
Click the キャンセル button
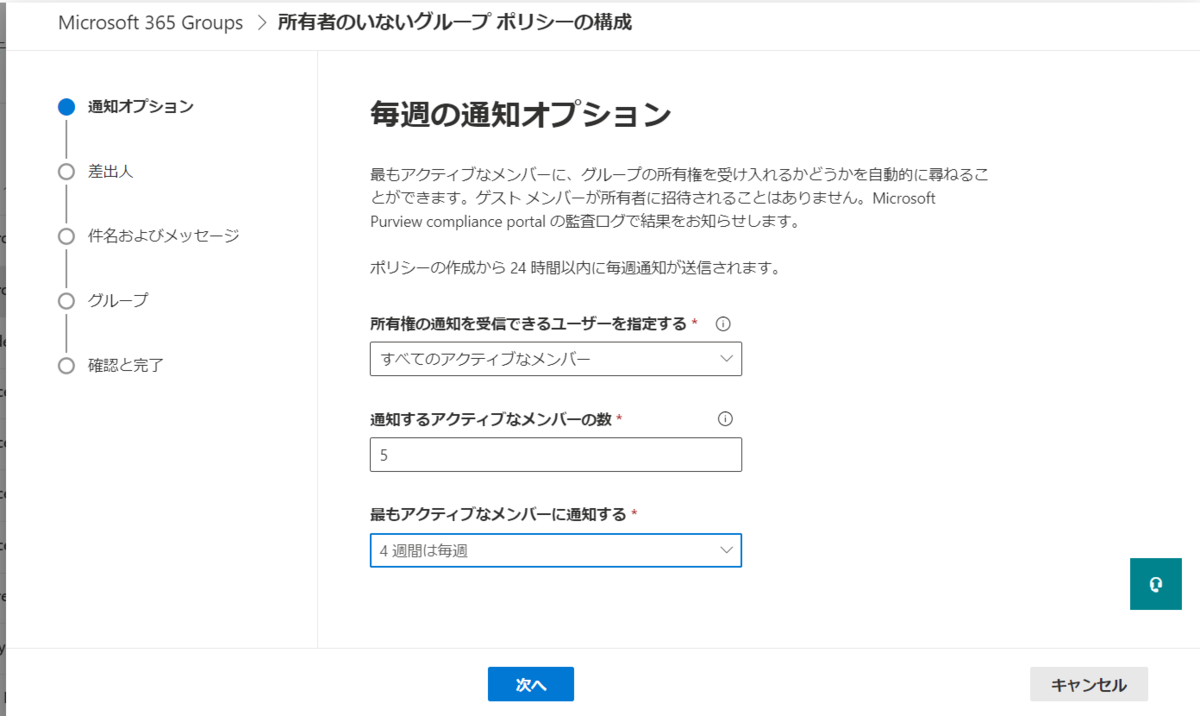point(1089,684)
